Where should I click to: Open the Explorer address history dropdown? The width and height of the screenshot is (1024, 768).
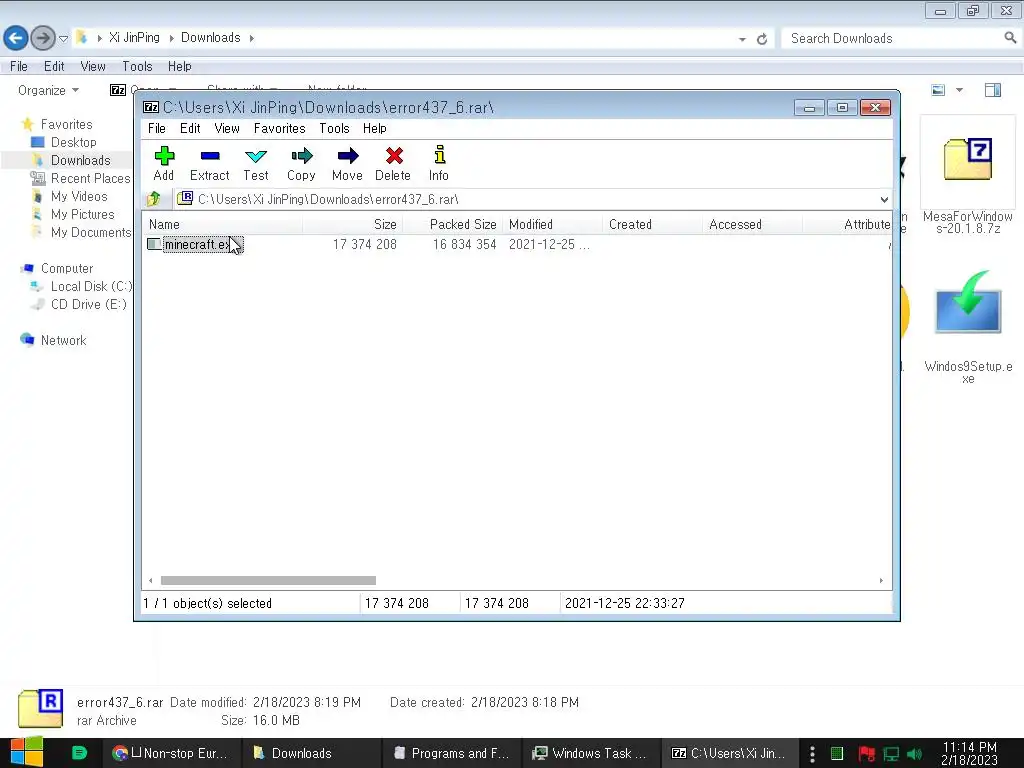(742, 39)
